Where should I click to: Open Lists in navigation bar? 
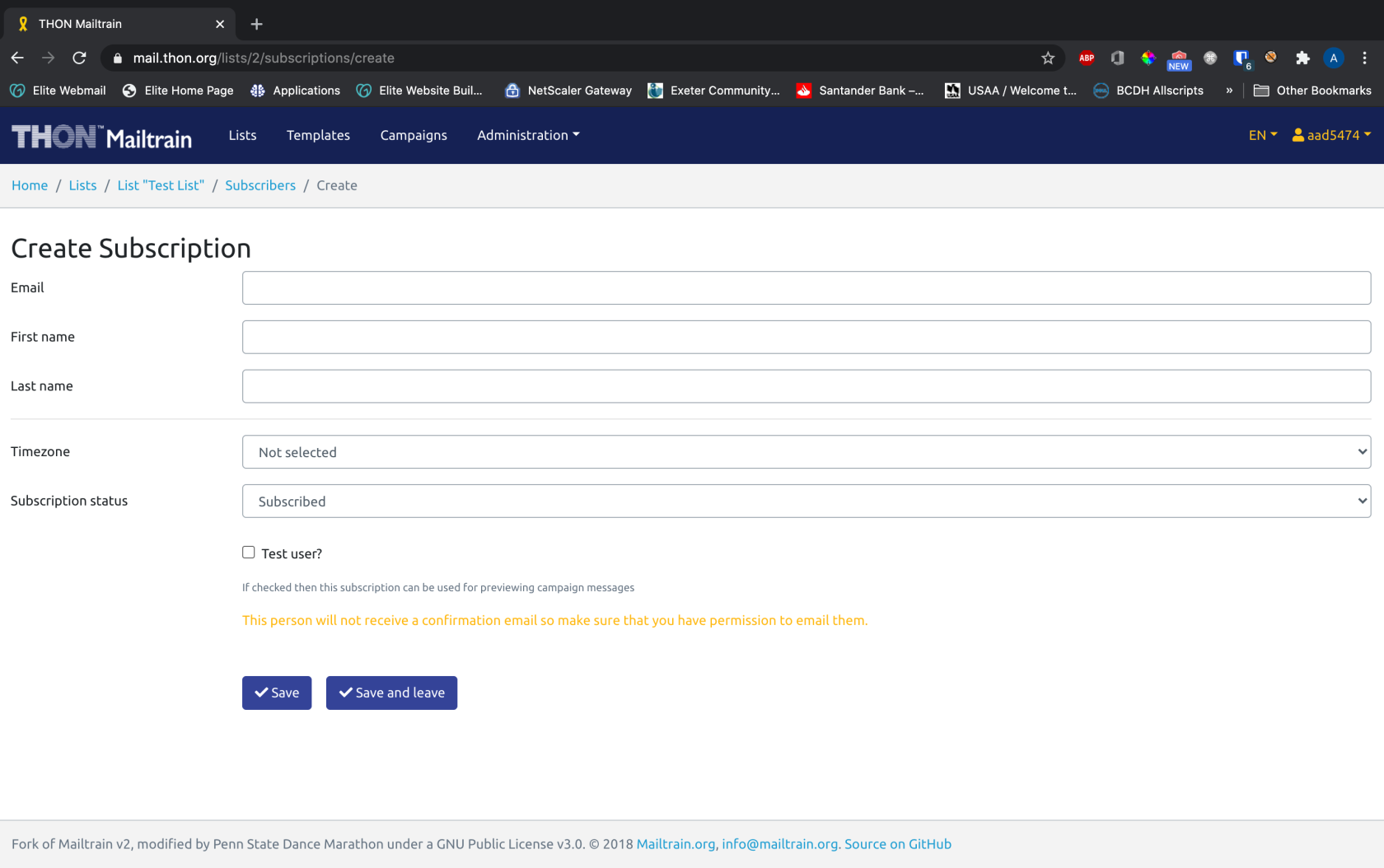point(242,135)
